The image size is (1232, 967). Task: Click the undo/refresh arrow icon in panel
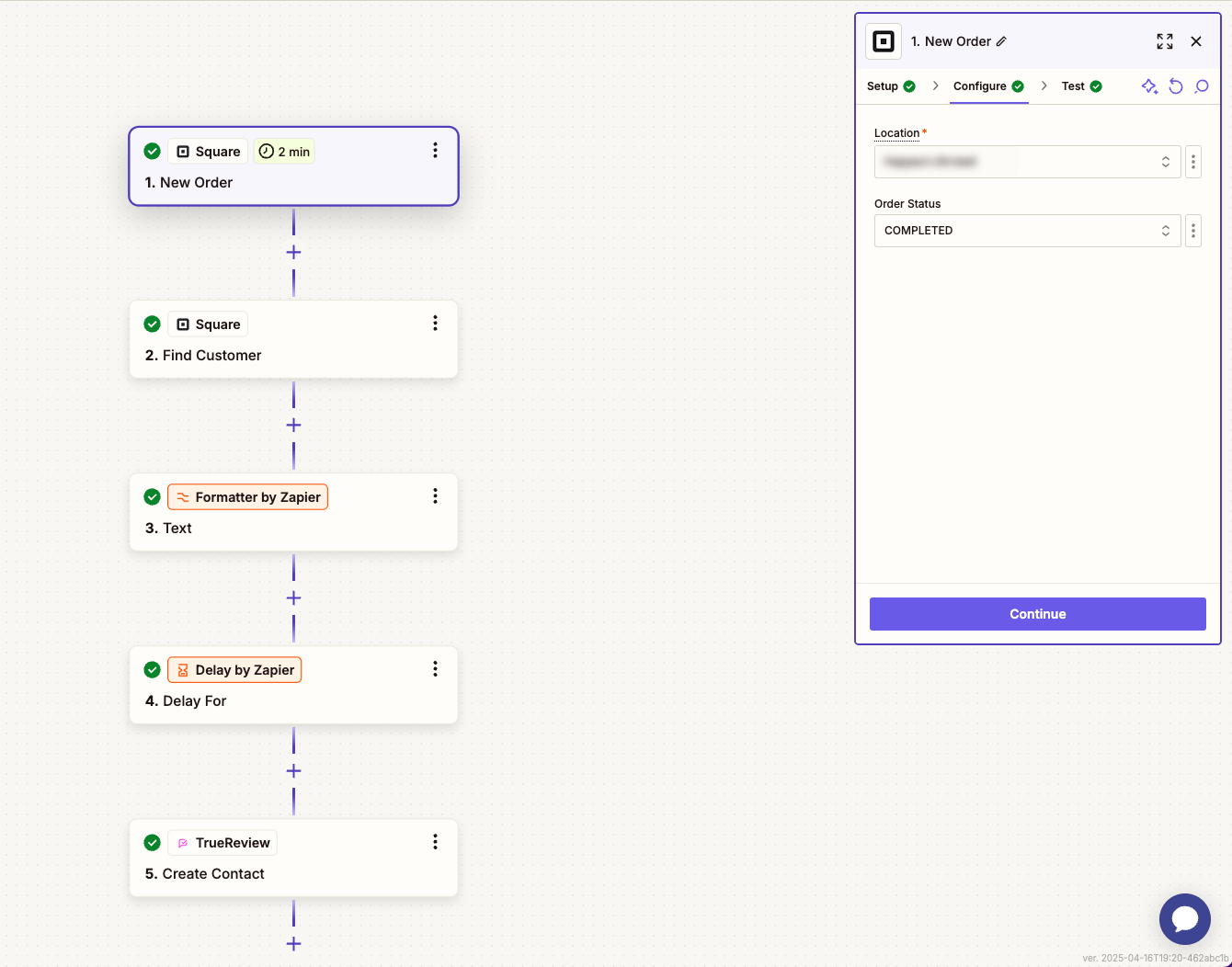pyautogui.click(x=1176, y=86)
